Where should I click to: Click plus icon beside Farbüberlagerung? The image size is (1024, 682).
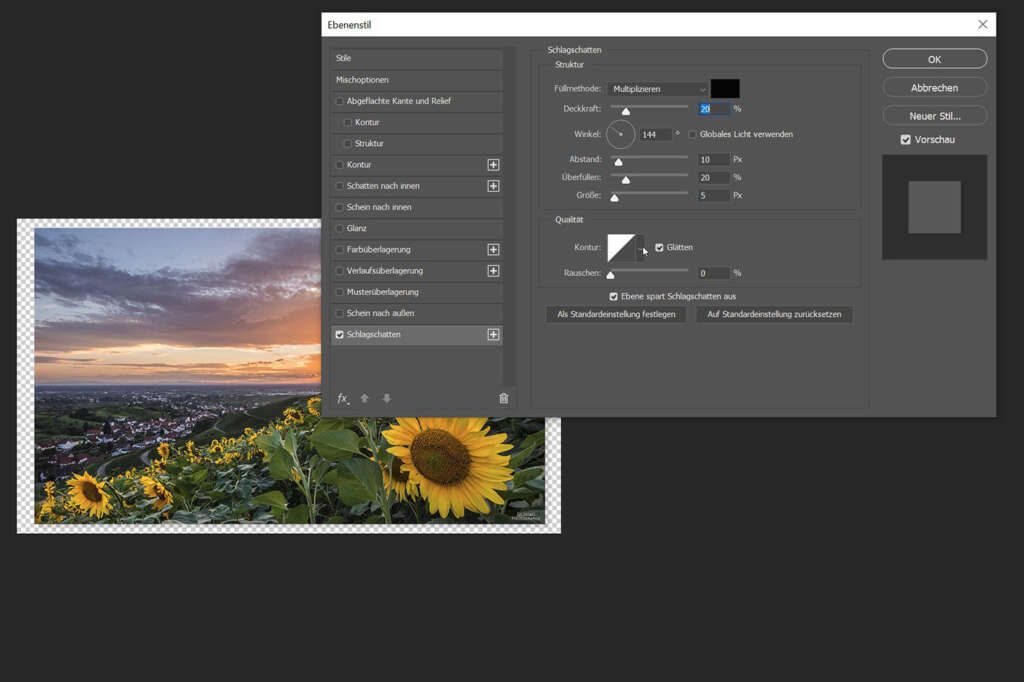(493, 250)
